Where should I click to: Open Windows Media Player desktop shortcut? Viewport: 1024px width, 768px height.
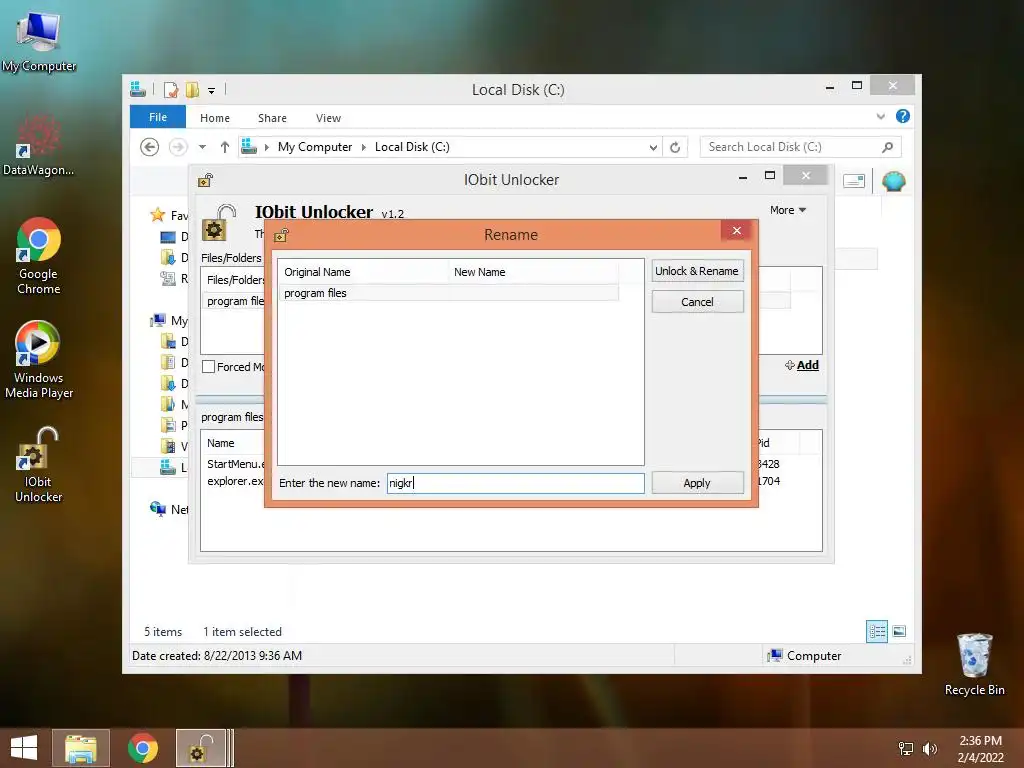[39, 359]
